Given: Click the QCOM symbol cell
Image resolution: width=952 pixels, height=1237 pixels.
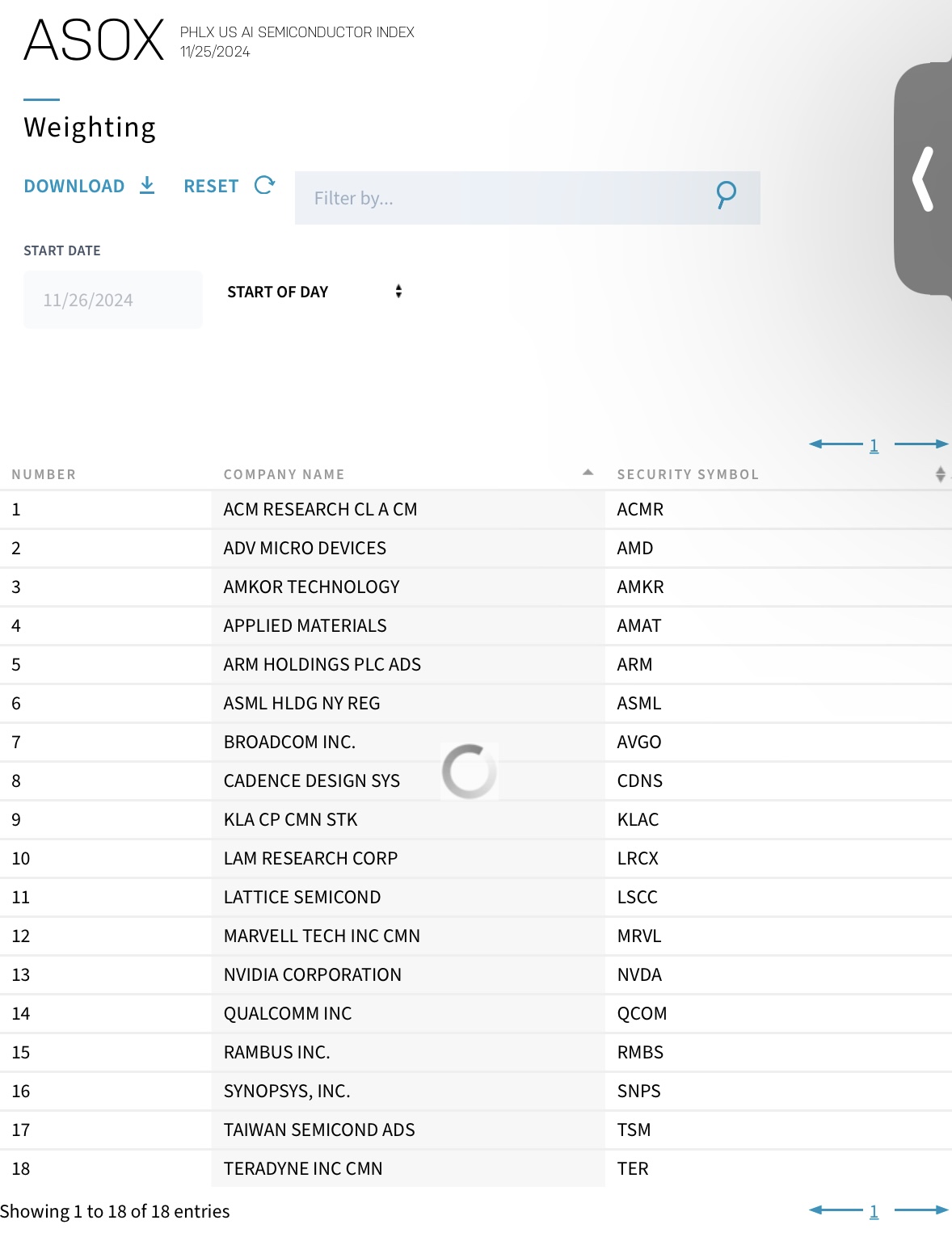Looking at the screenshot, I should coord(778,1013).
